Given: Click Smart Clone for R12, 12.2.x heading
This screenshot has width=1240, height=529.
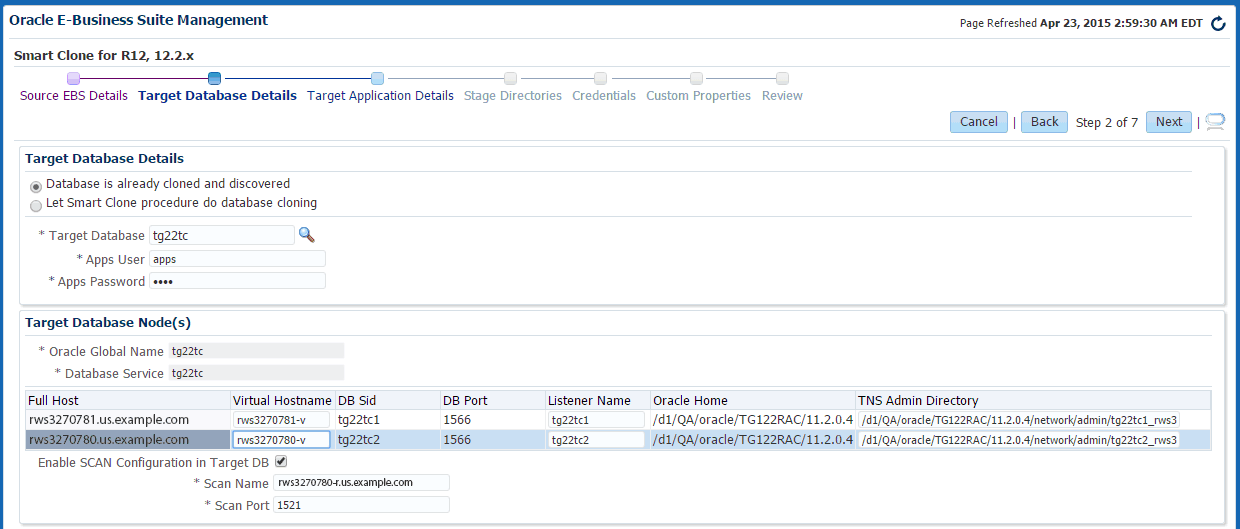Looking at the screenshot, I should [104, 55].
